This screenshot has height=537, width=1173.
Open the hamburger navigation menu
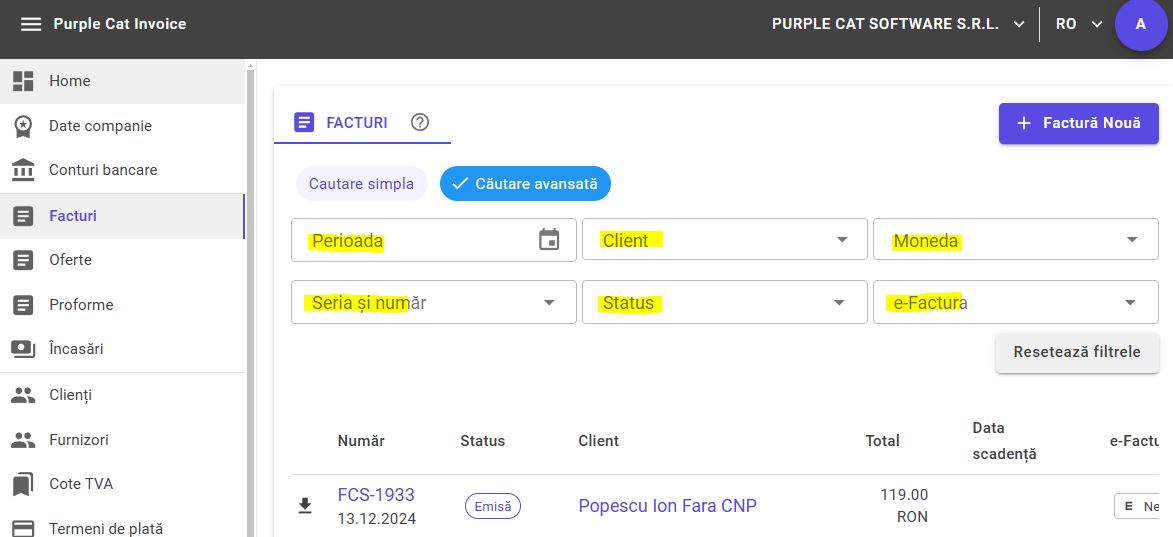coord(31,24)
